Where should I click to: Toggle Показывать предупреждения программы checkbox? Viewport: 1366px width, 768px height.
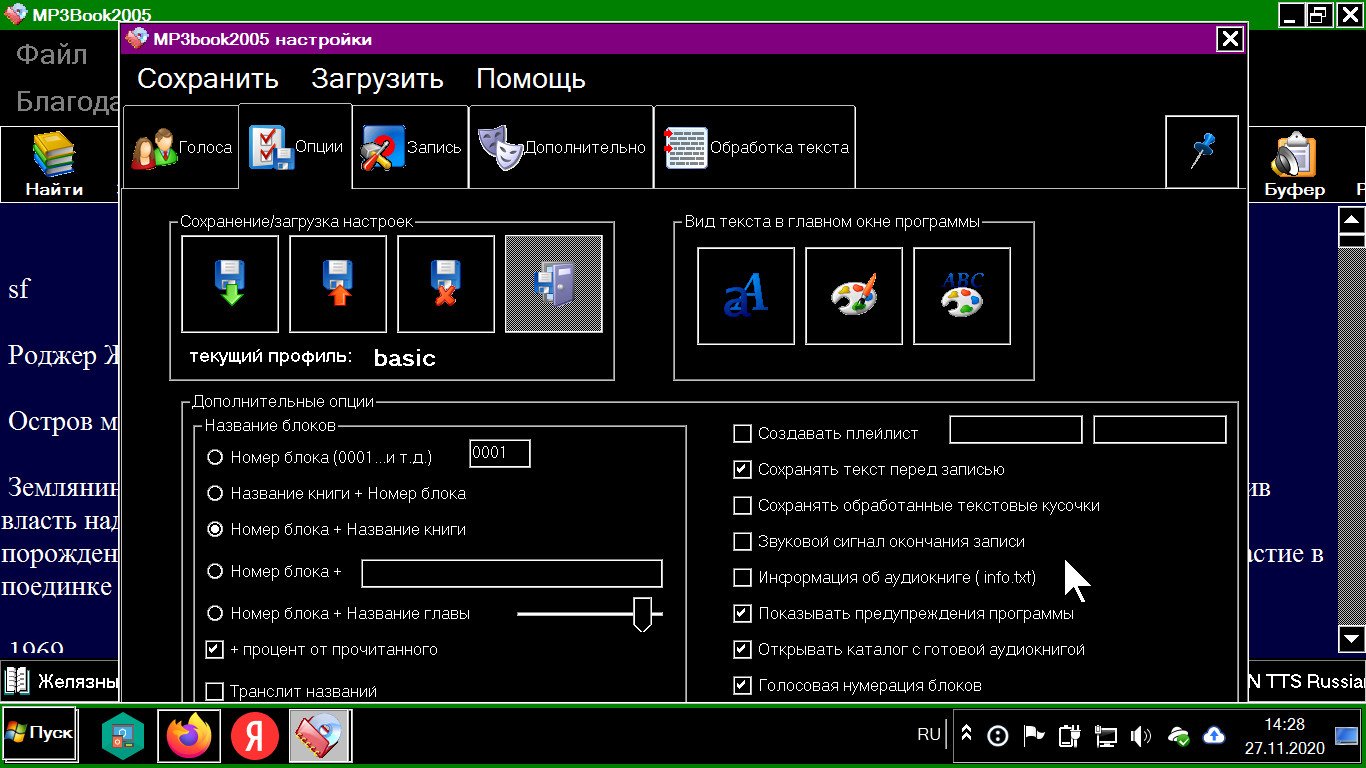click(x=742, y=614)
